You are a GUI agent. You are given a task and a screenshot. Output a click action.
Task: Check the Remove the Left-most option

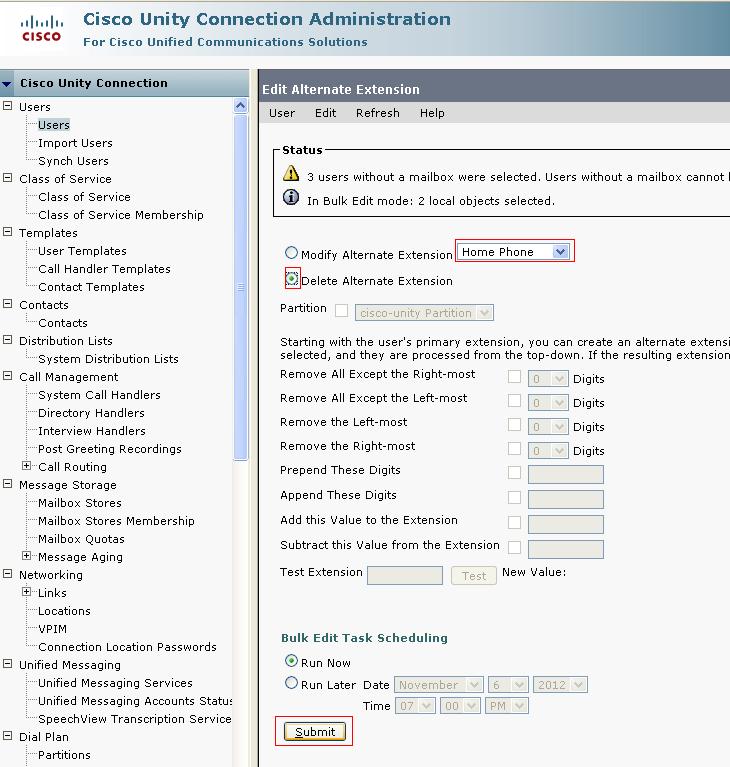click(x=514, y=424)
